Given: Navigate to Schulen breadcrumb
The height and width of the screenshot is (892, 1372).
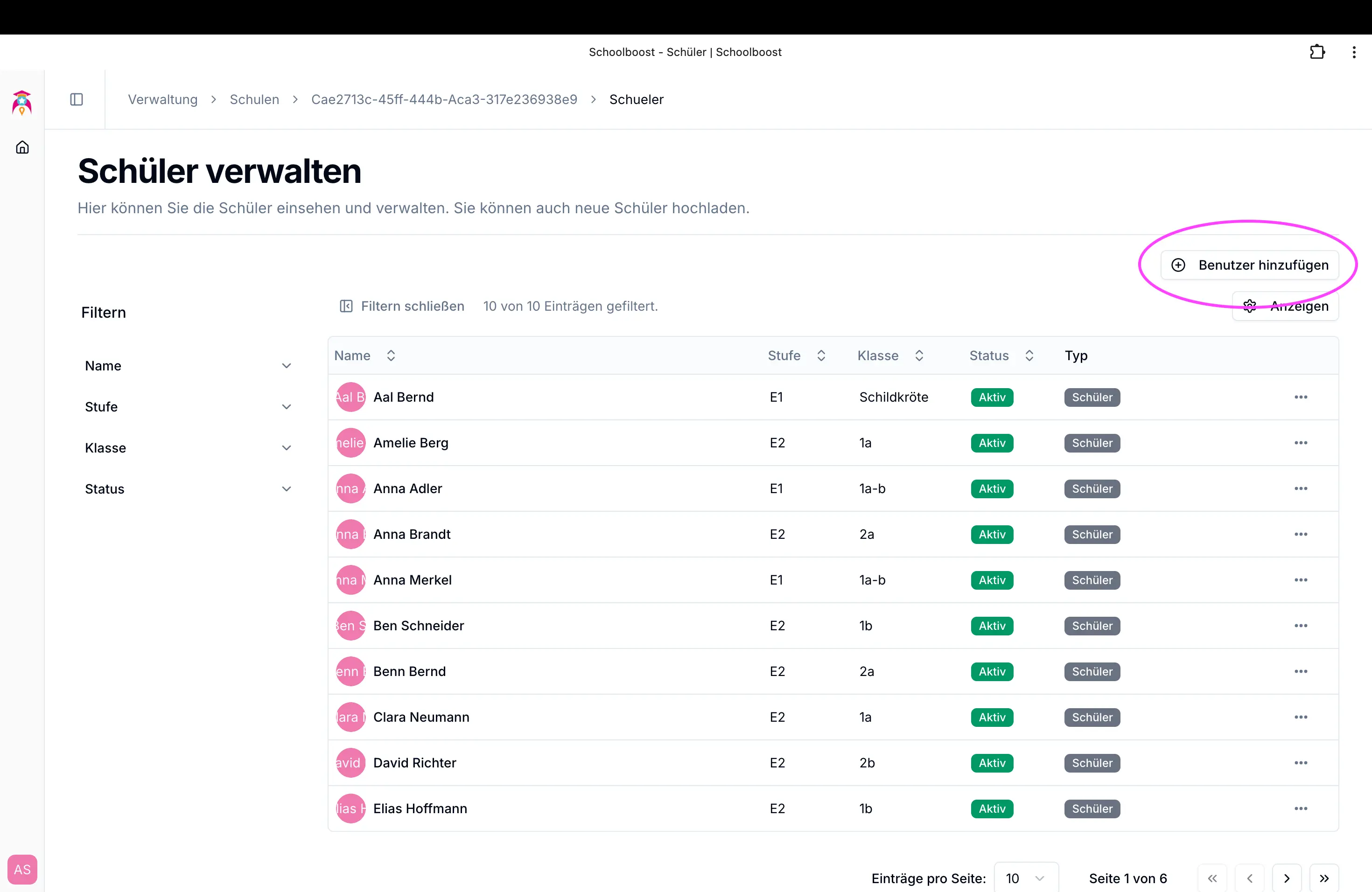Looking at the screenshot, I should pyautogui.click(x=254, y=99).
